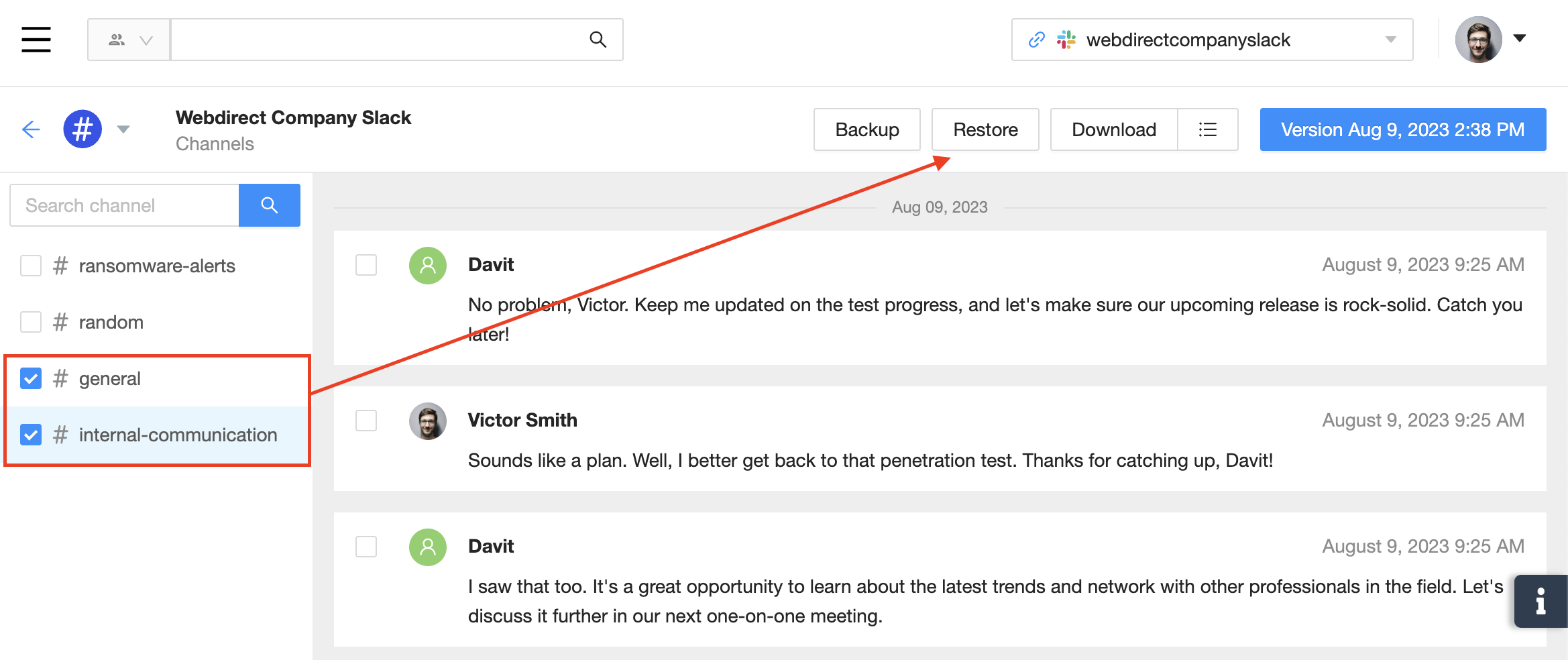
Task: Click the blue hashtag Channels icon
Action: point(82,129)
